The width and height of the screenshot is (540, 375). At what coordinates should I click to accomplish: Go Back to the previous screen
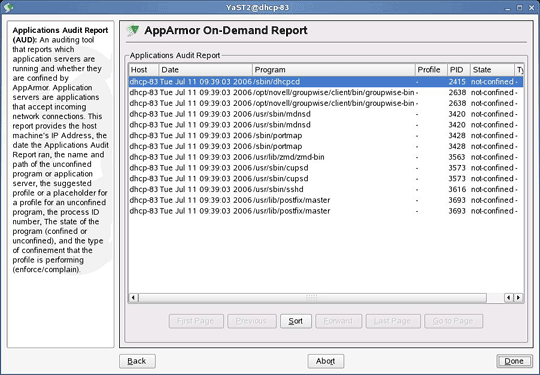click(x=137, y=361)
